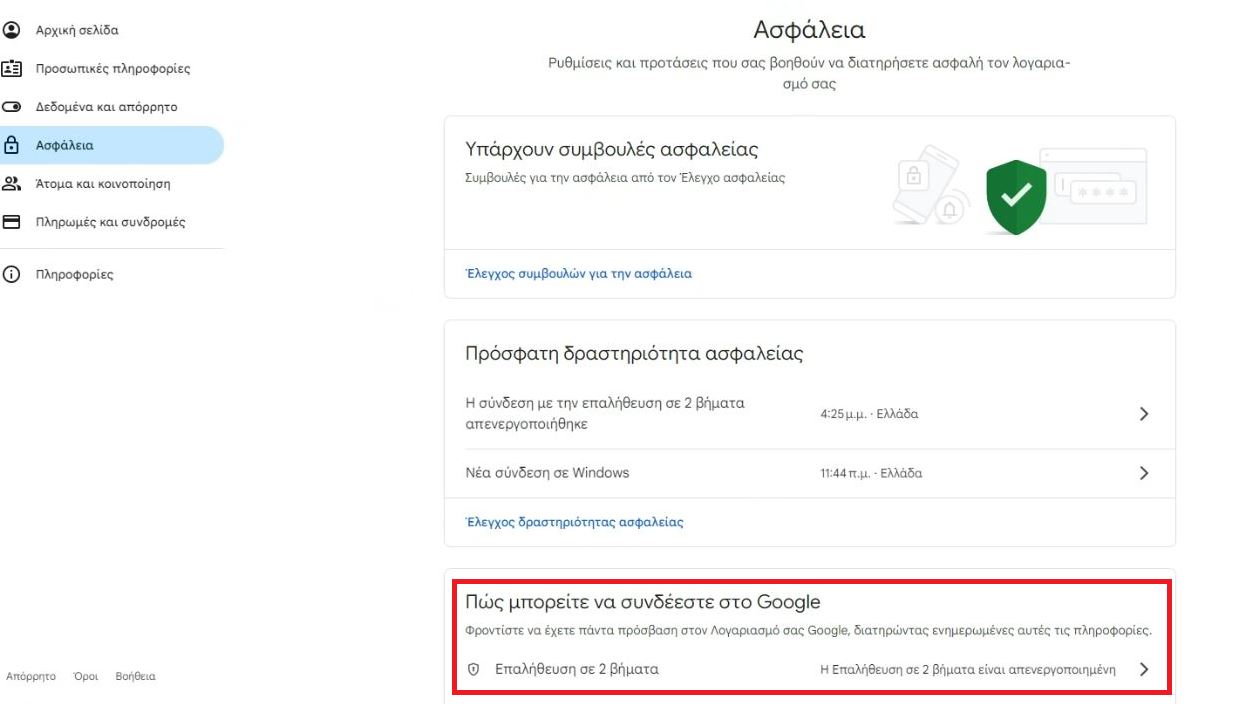
Task: Click the shield icon beside Επαλήθευση σε 2 βήματα
Action: pos(474,669)
